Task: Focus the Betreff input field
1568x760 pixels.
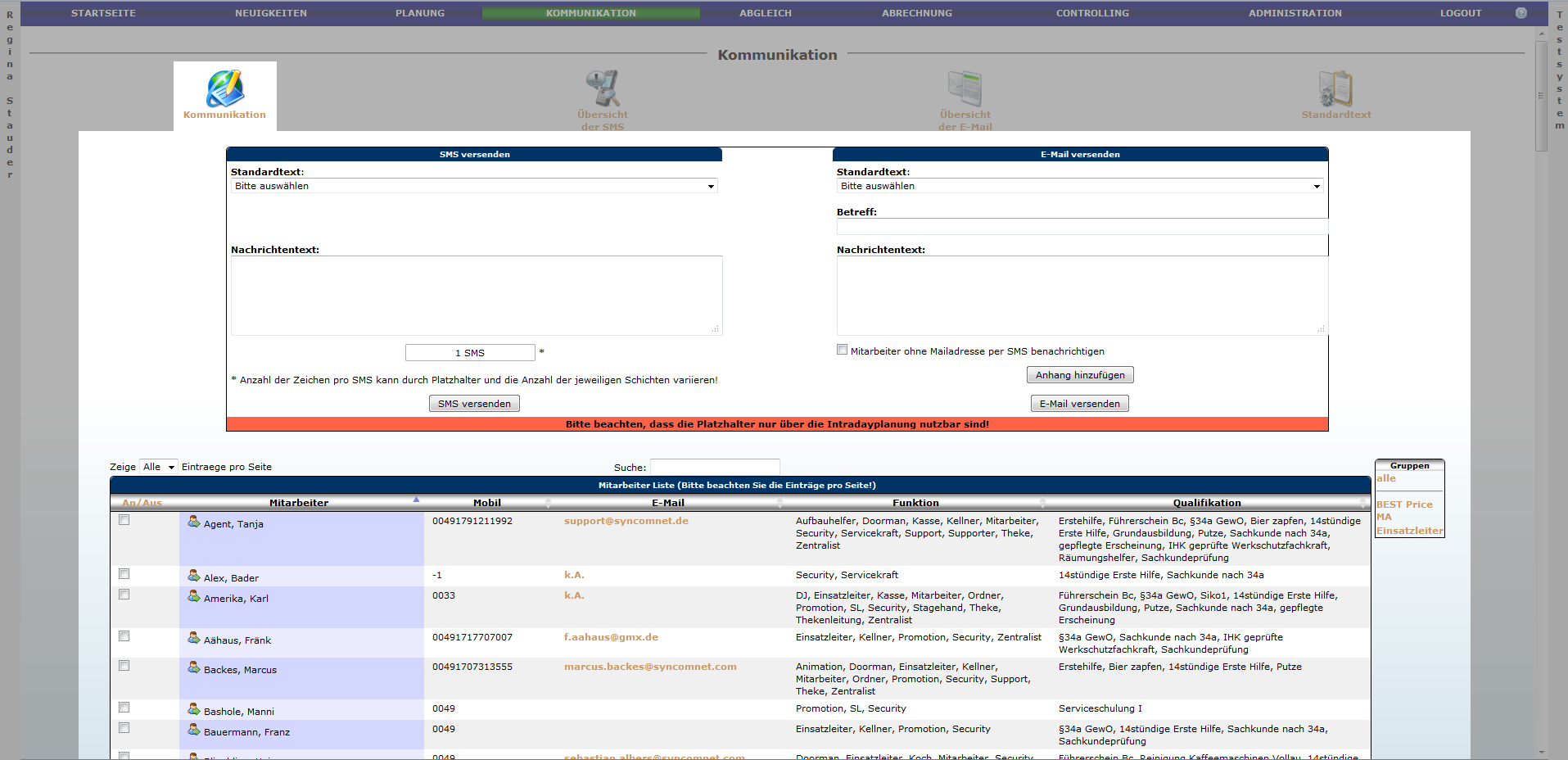Action: click(1082, 226)
